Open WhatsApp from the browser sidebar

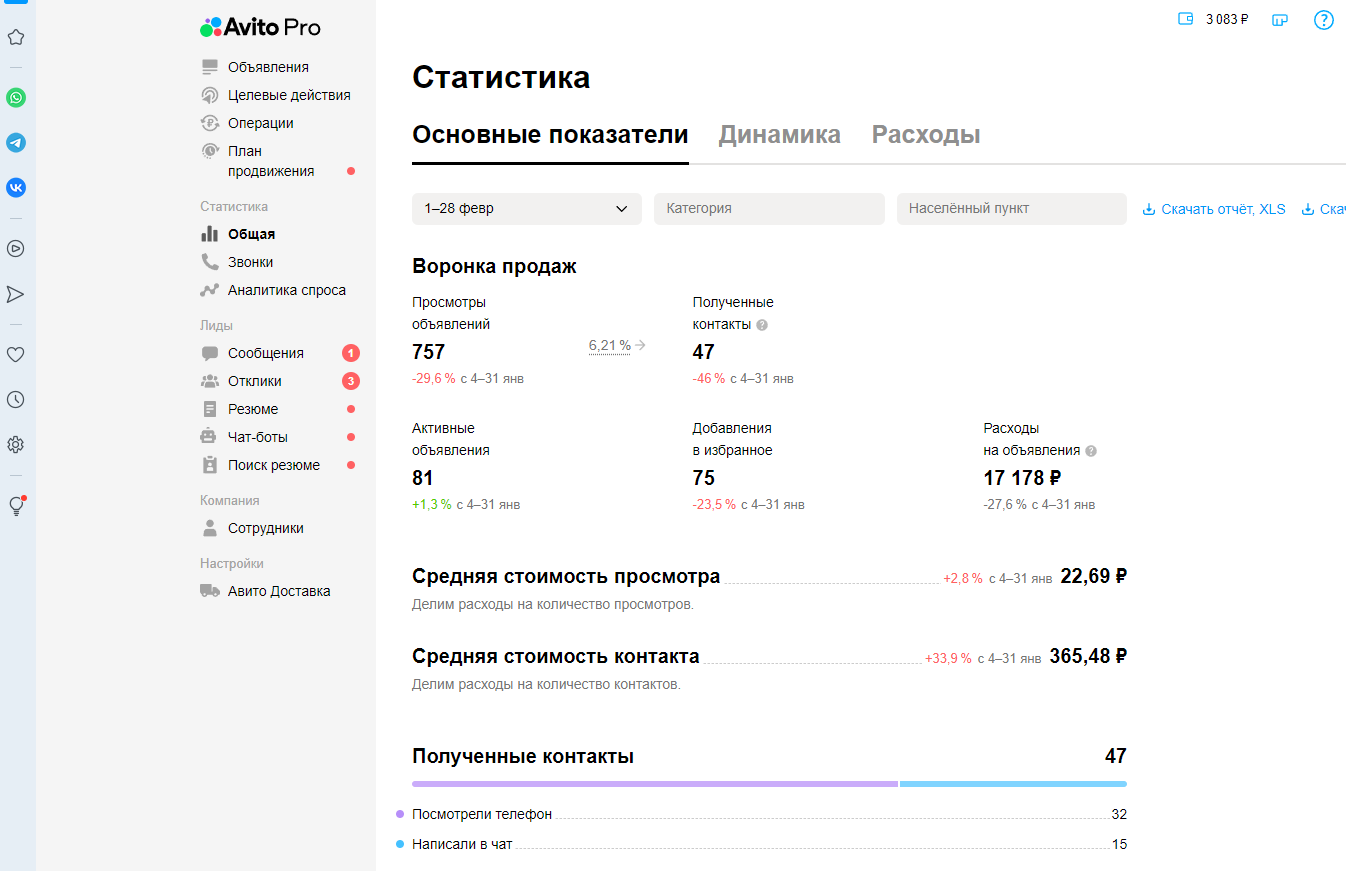coord(16,98)
